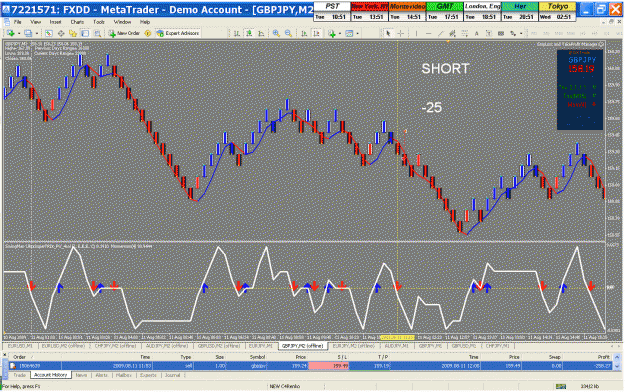Open the Strategy Tester icon
This screenshot has width=625, height=392.
(97, 33)
